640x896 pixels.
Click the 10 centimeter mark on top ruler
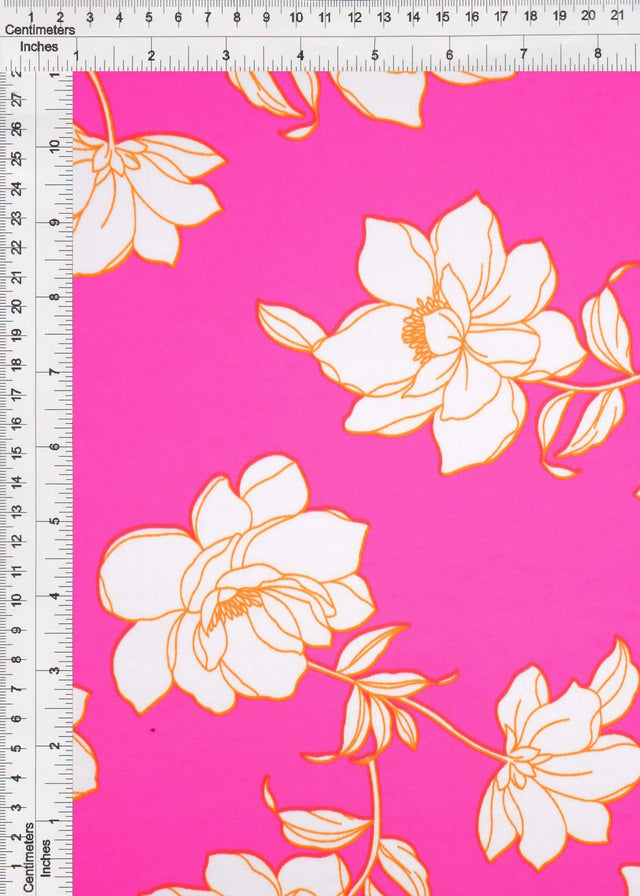296,16
